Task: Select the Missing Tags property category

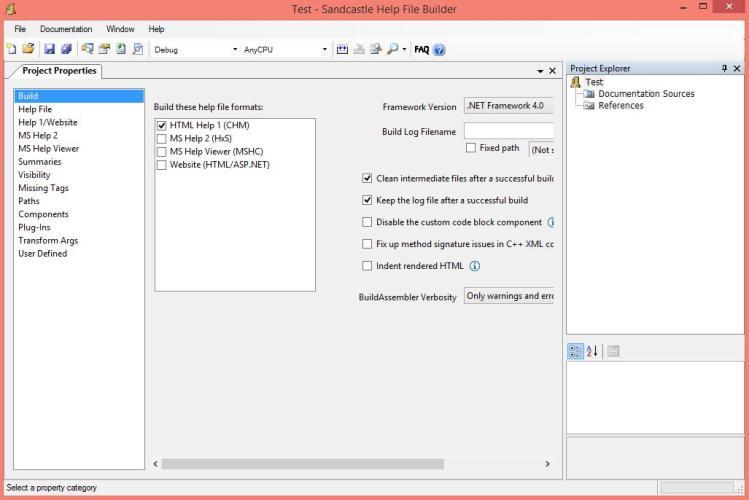Action: (x=43, y=188)
